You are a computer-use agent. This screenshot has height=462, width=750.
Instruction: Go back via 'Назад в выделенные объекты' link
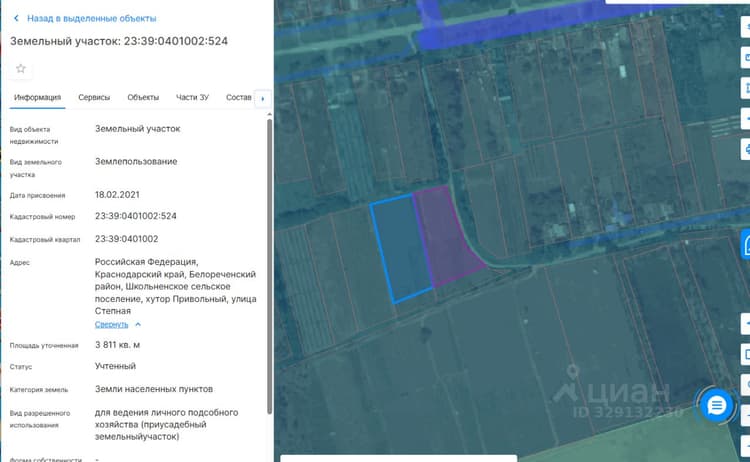[x=91, y=18]
